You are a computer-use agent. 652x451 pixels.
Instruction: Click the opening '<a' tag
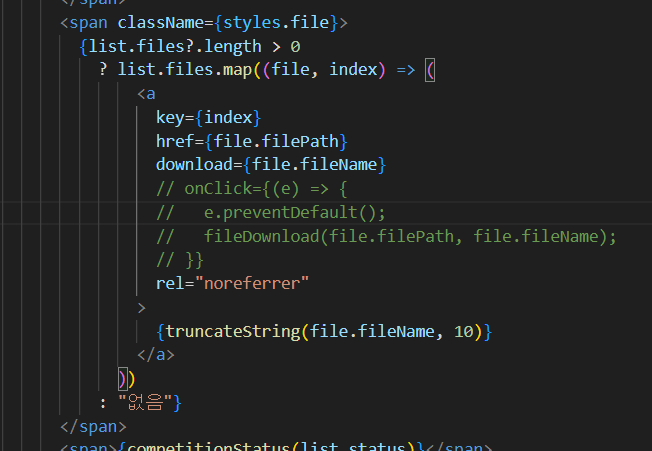146,94
